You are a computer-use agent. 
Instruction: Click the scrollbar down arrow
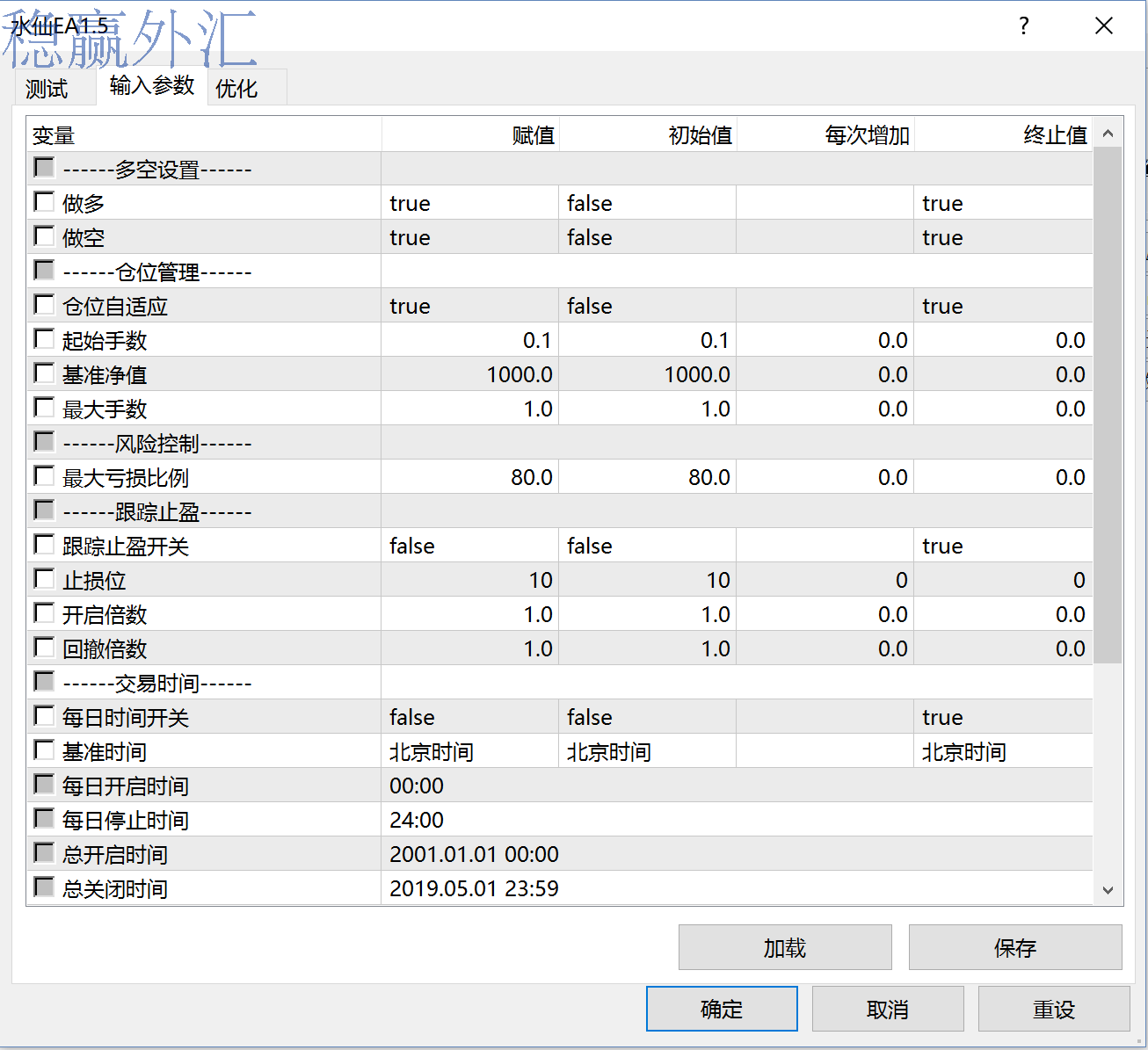(1108, 890)
